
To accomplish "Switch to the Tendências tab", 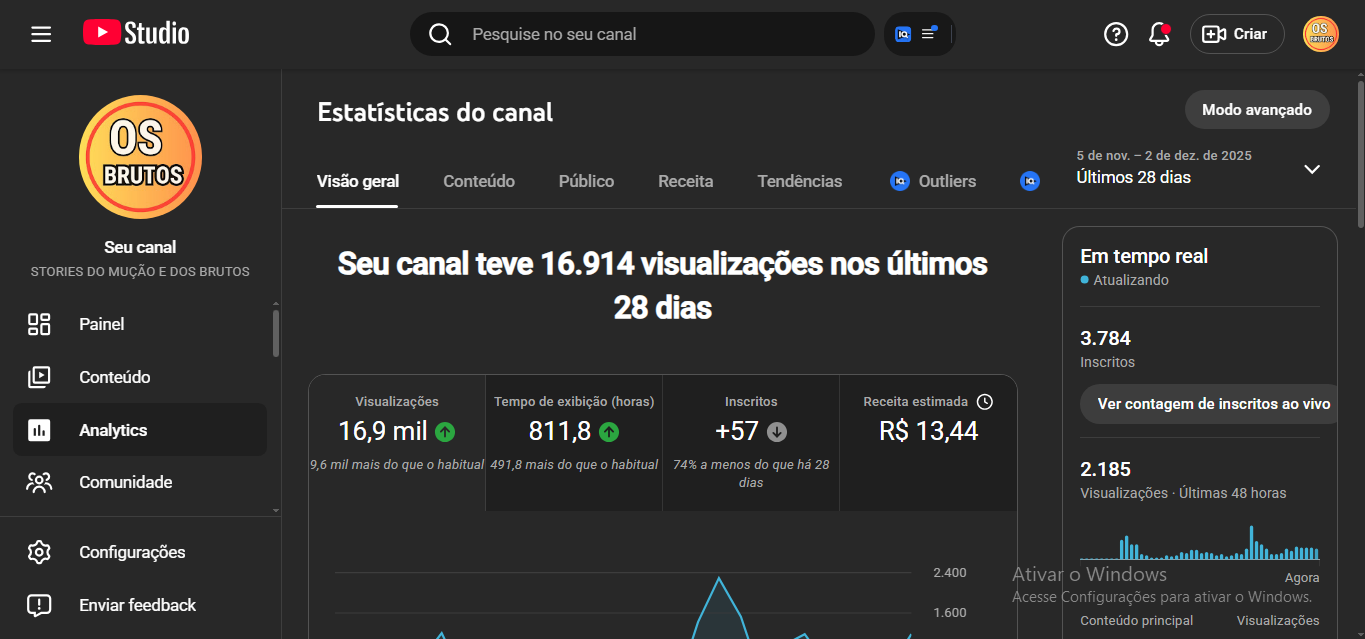I will coord(800,181).
